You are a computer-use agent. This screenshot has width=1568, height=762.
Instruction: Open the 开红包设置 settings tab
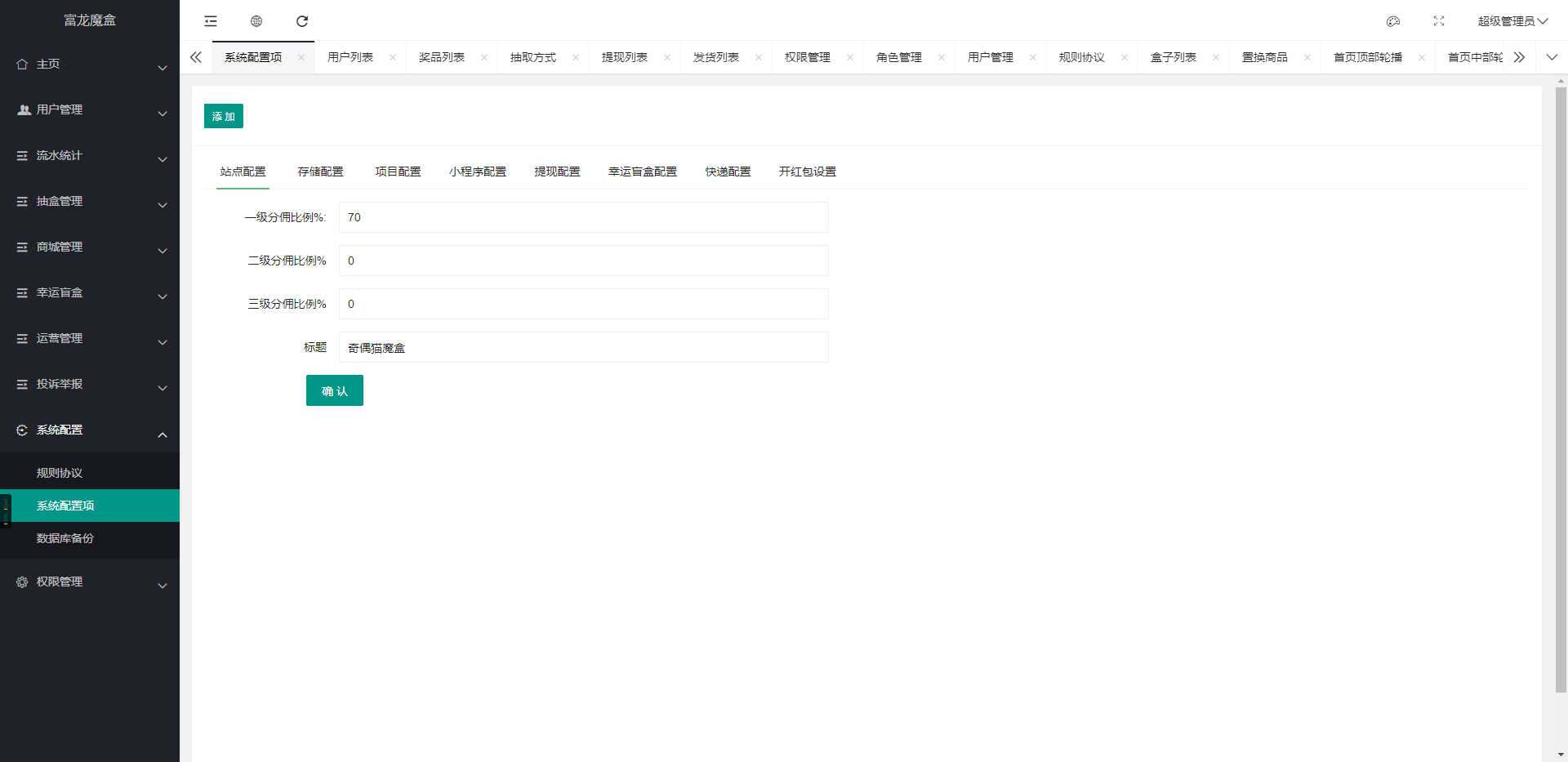808,172
